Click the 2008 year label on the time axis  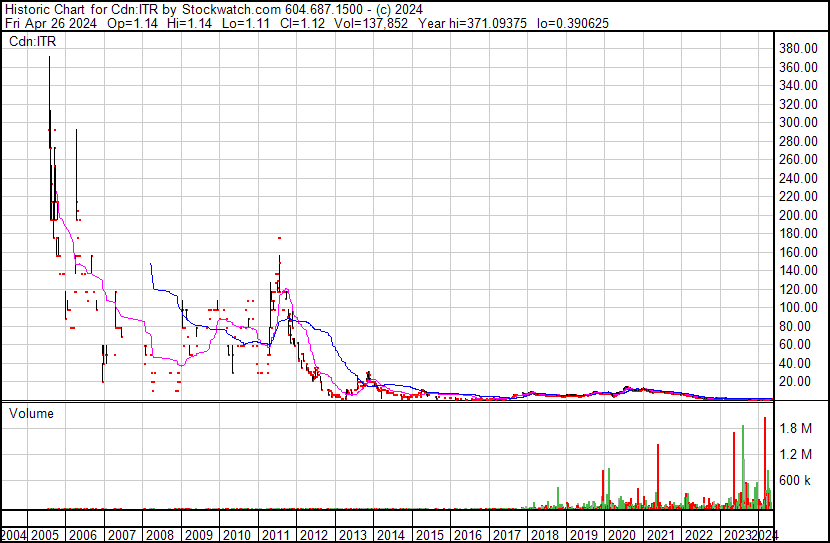[161, 533]
